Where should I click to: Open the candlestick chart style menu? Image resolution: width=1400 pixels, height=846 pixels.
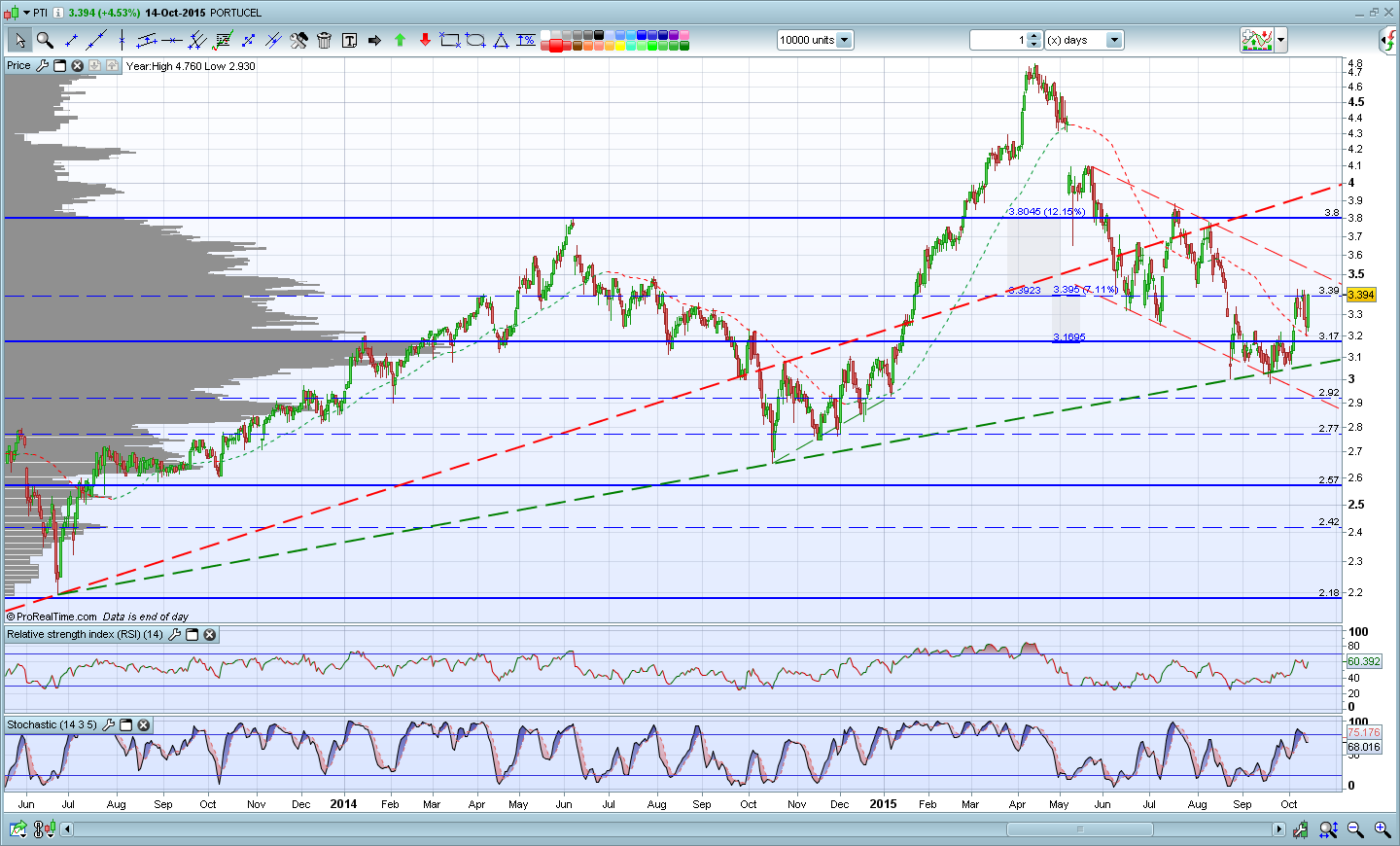(17, 13)
